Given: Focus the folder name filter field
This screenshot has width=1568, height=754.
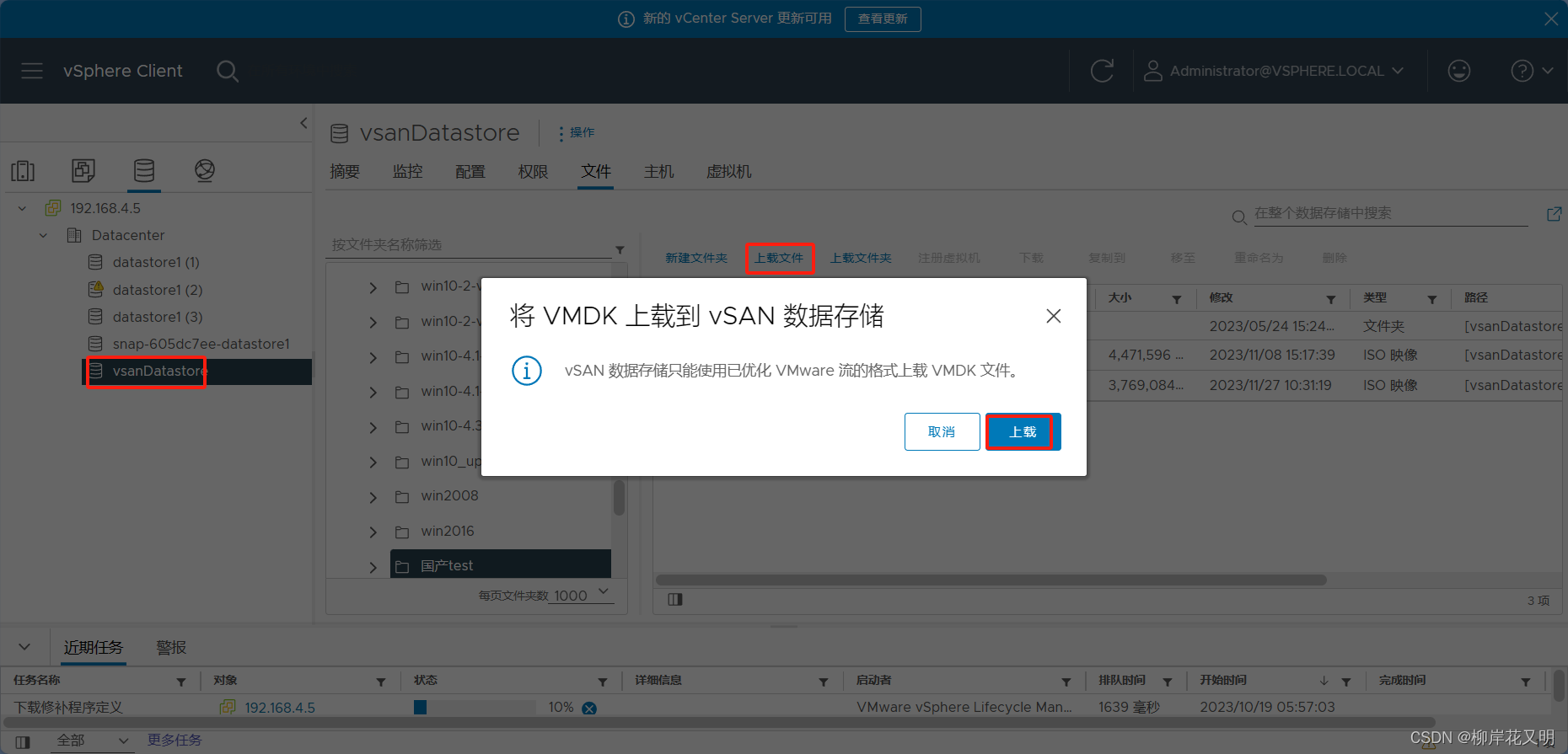Looking at the screenshot, I should click(469, 245).
